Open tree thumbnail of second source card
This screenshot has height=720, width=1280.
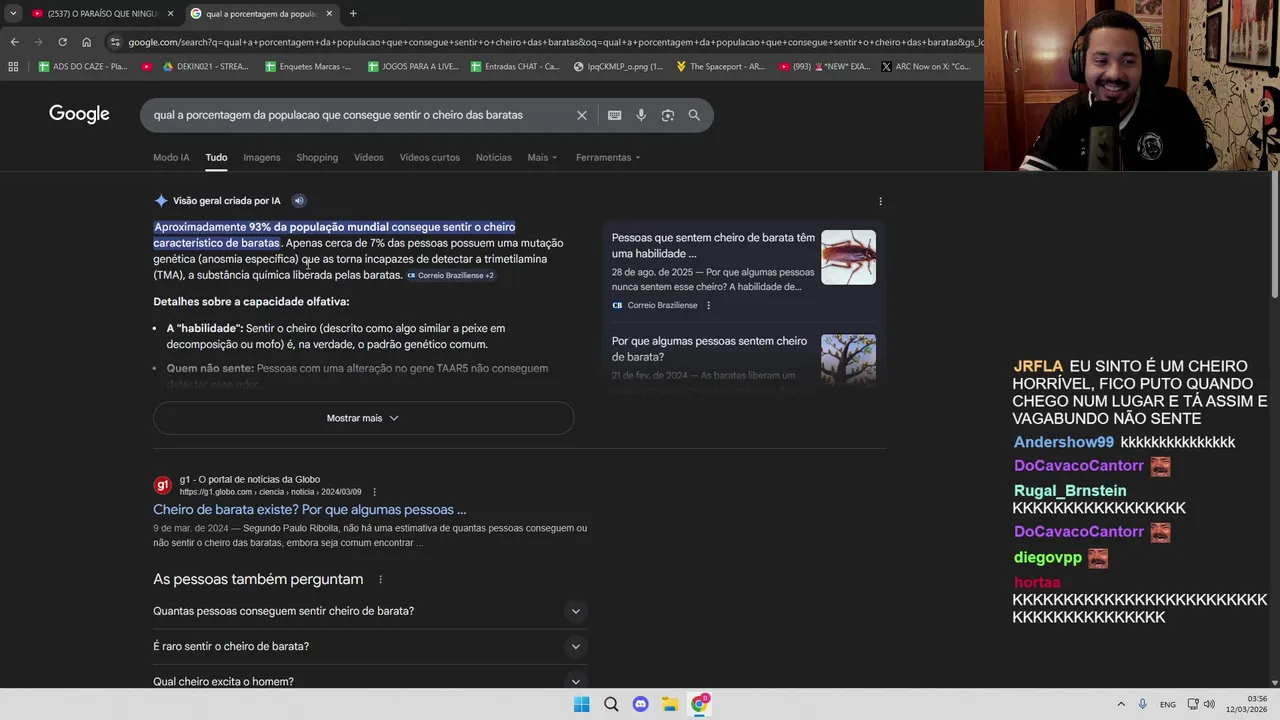pyautogui.click(x=848, y=359)
